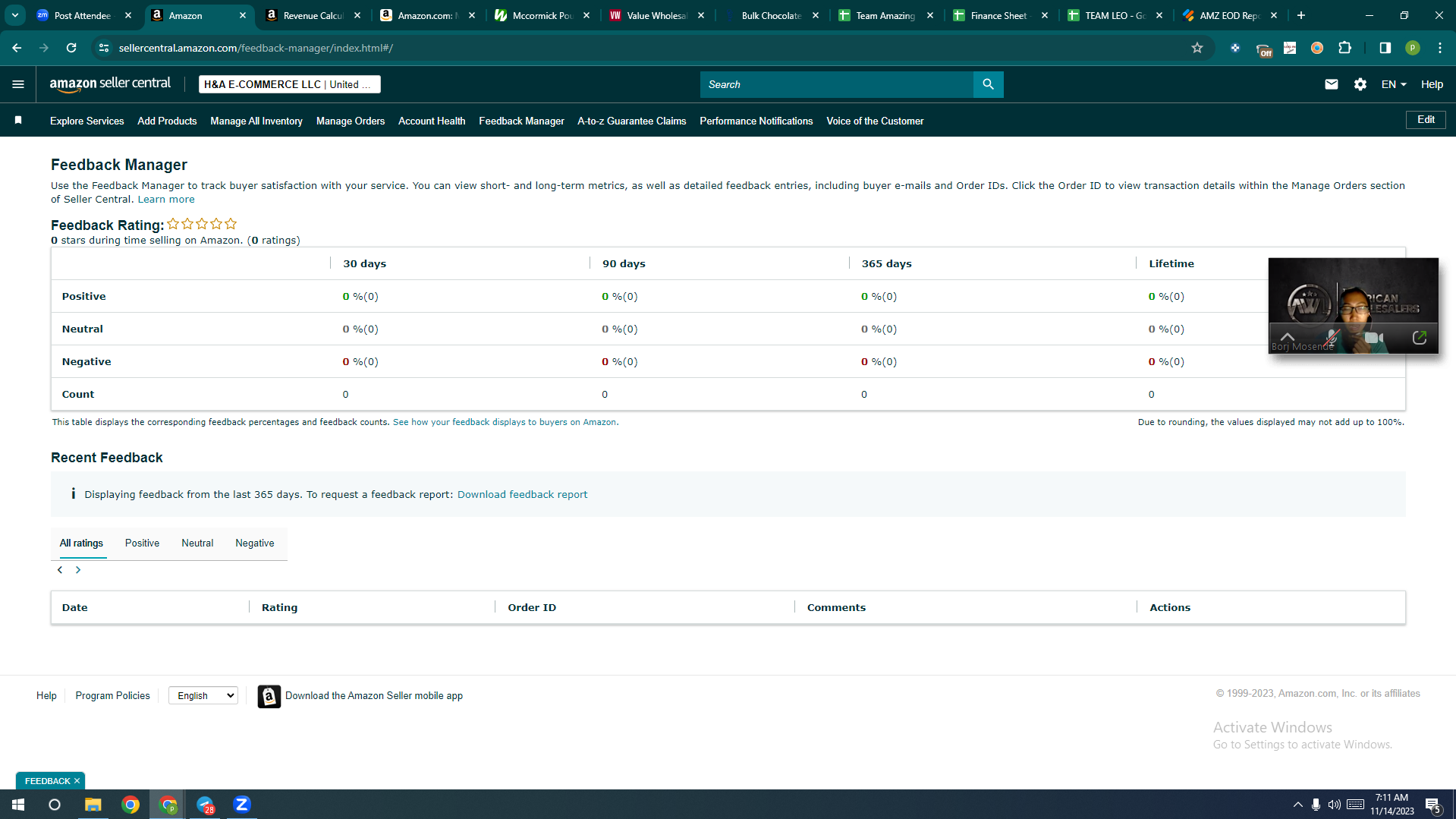Open how feedback displays to buyers link

tap(505, 422)
